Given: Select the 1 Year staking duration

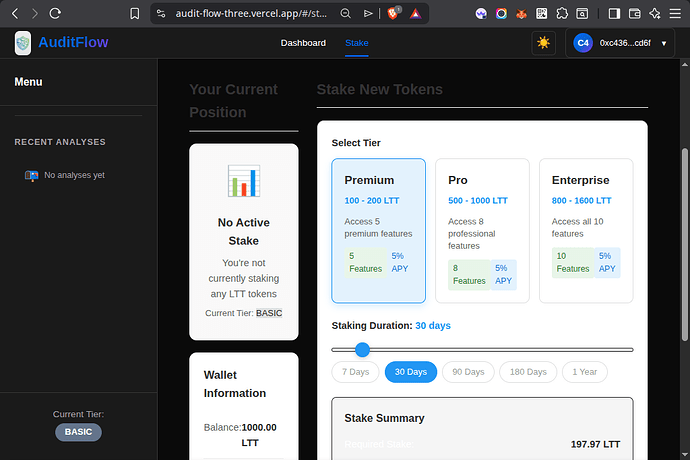Looking at the screenshot, I should [x=584, y=372].
